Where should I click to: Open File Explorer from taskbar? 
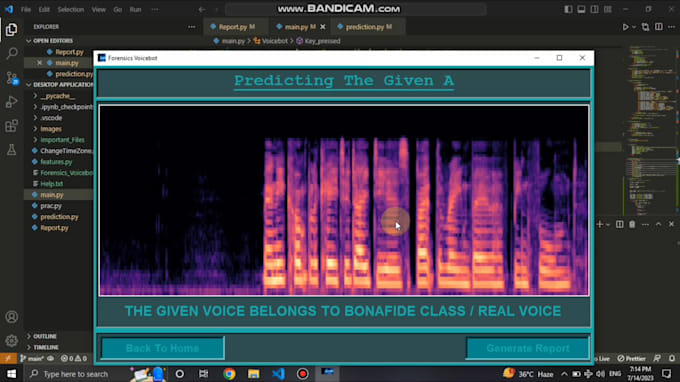point(254,374)
